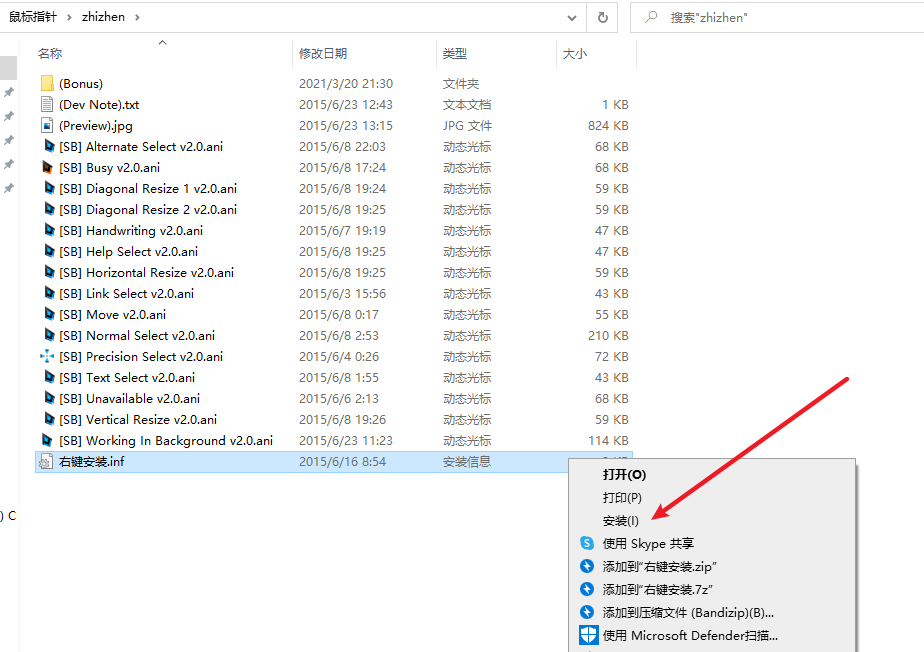Click the (Dev Note).txt document icon

click(47, 105)
